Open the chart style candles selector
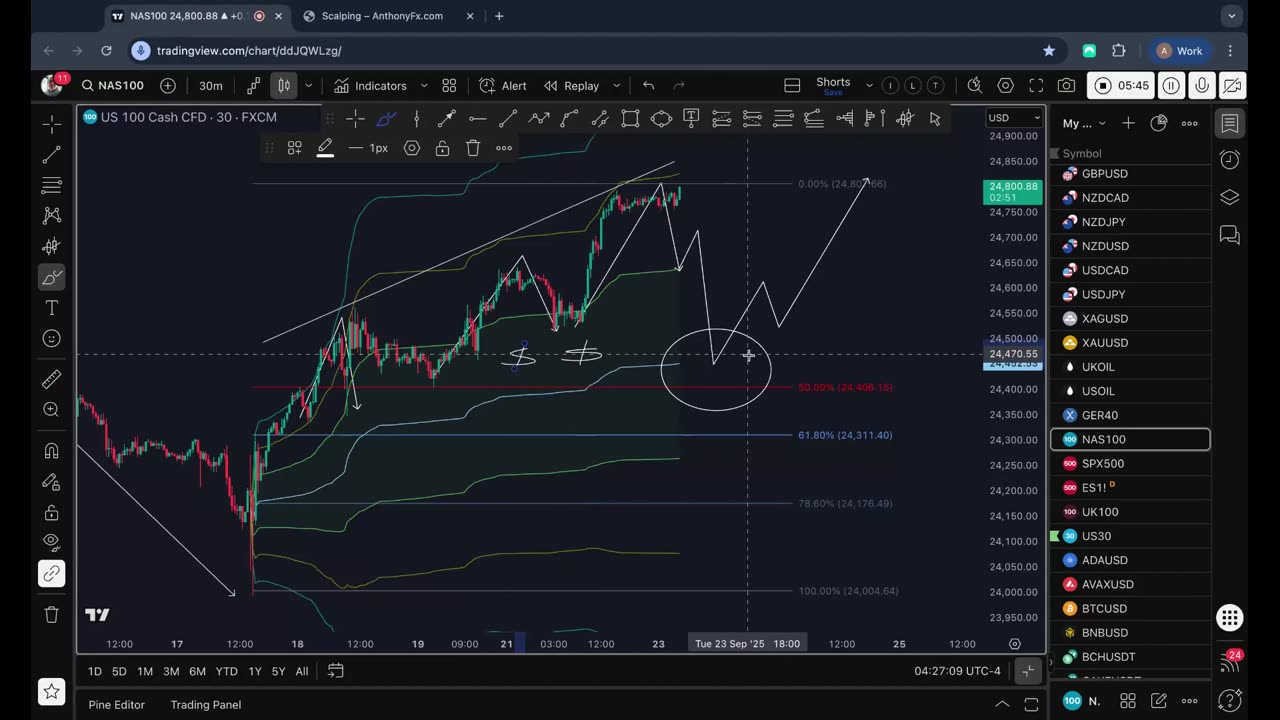 click(284, 86)
